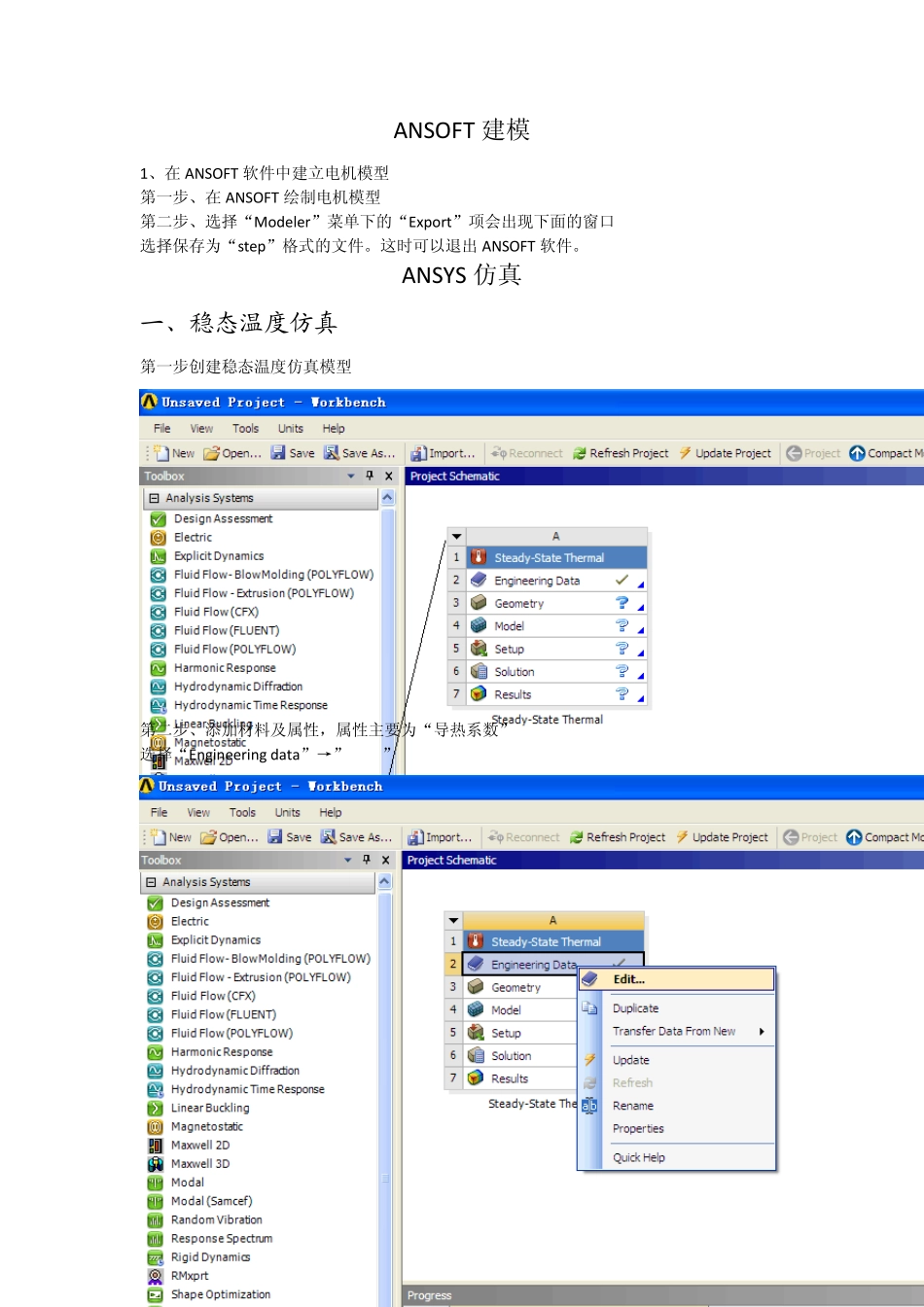Open Help menu in lower Workbench window
This screenshot has width=924, height=1307.
tap(331, 812)
